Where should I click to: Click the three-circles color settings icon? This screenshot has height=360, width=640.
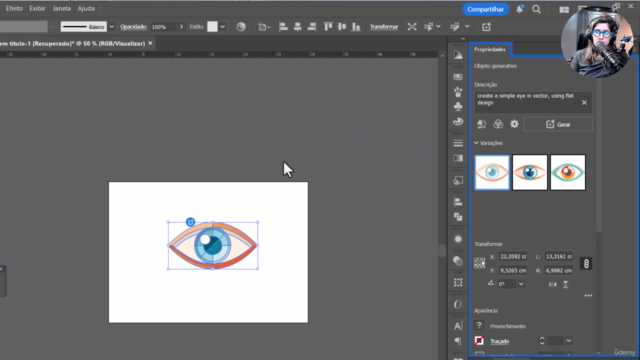[x=498, y=124]
